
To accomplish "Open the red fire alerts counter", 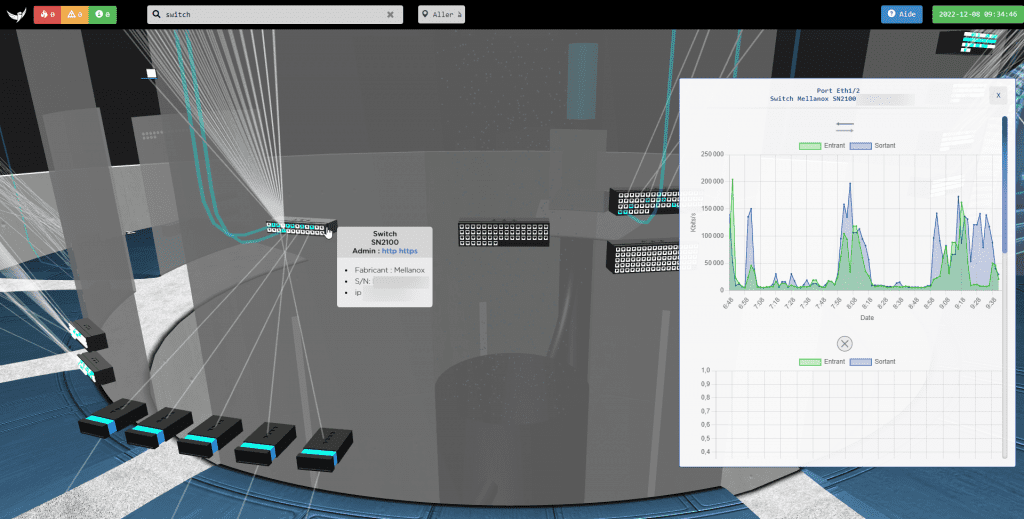I will (x=47, y=14).
